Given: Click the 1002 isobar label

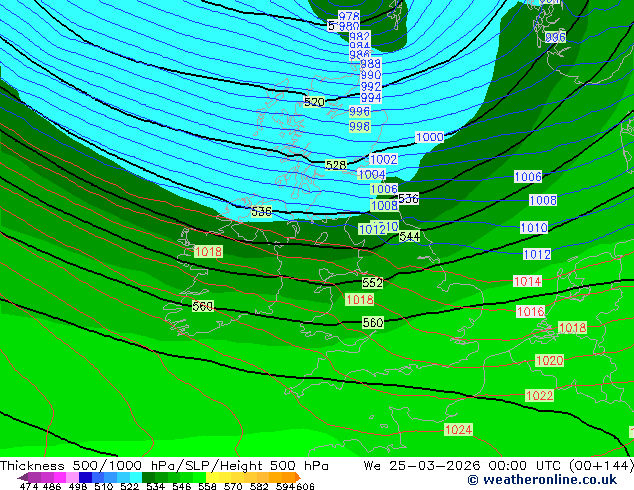Looking at the screenshot, I should [x=384, y=159].
